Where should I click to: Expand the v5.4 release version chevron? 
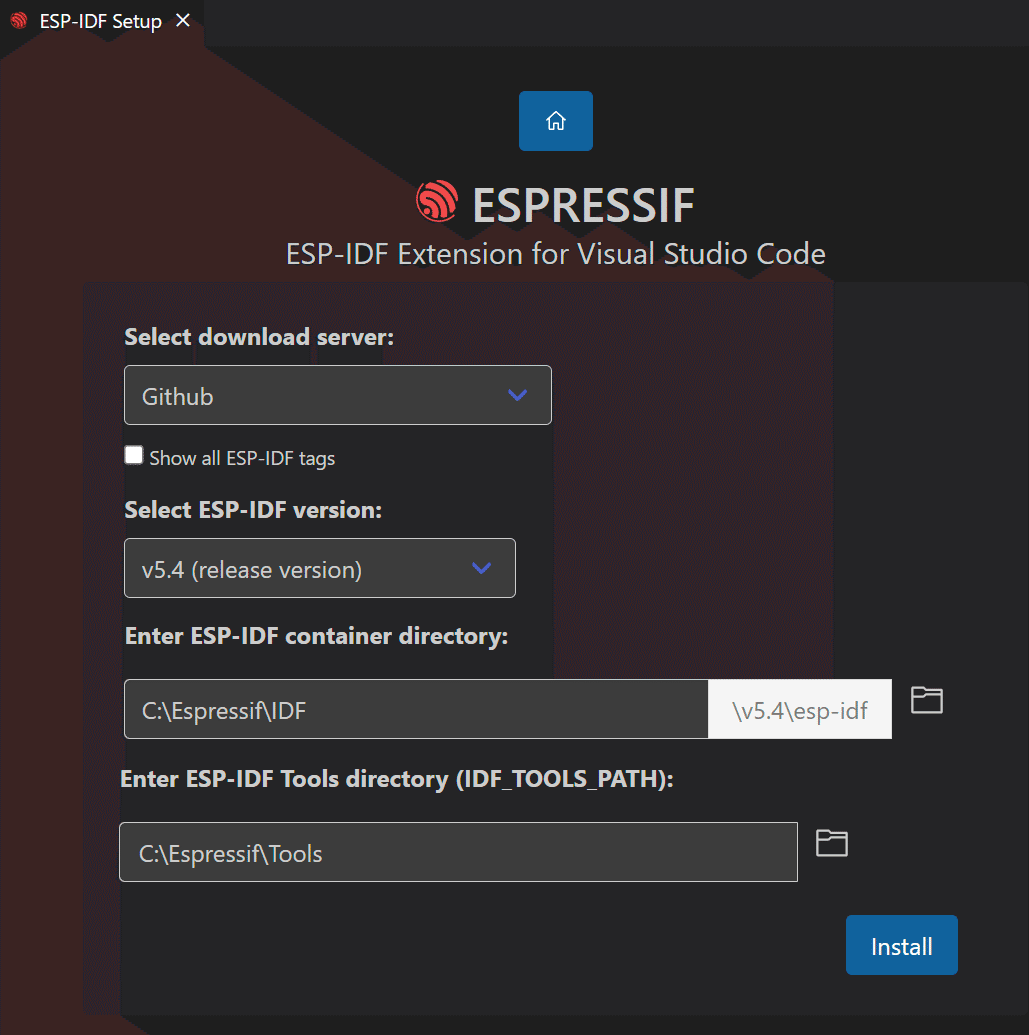(482, 568)
